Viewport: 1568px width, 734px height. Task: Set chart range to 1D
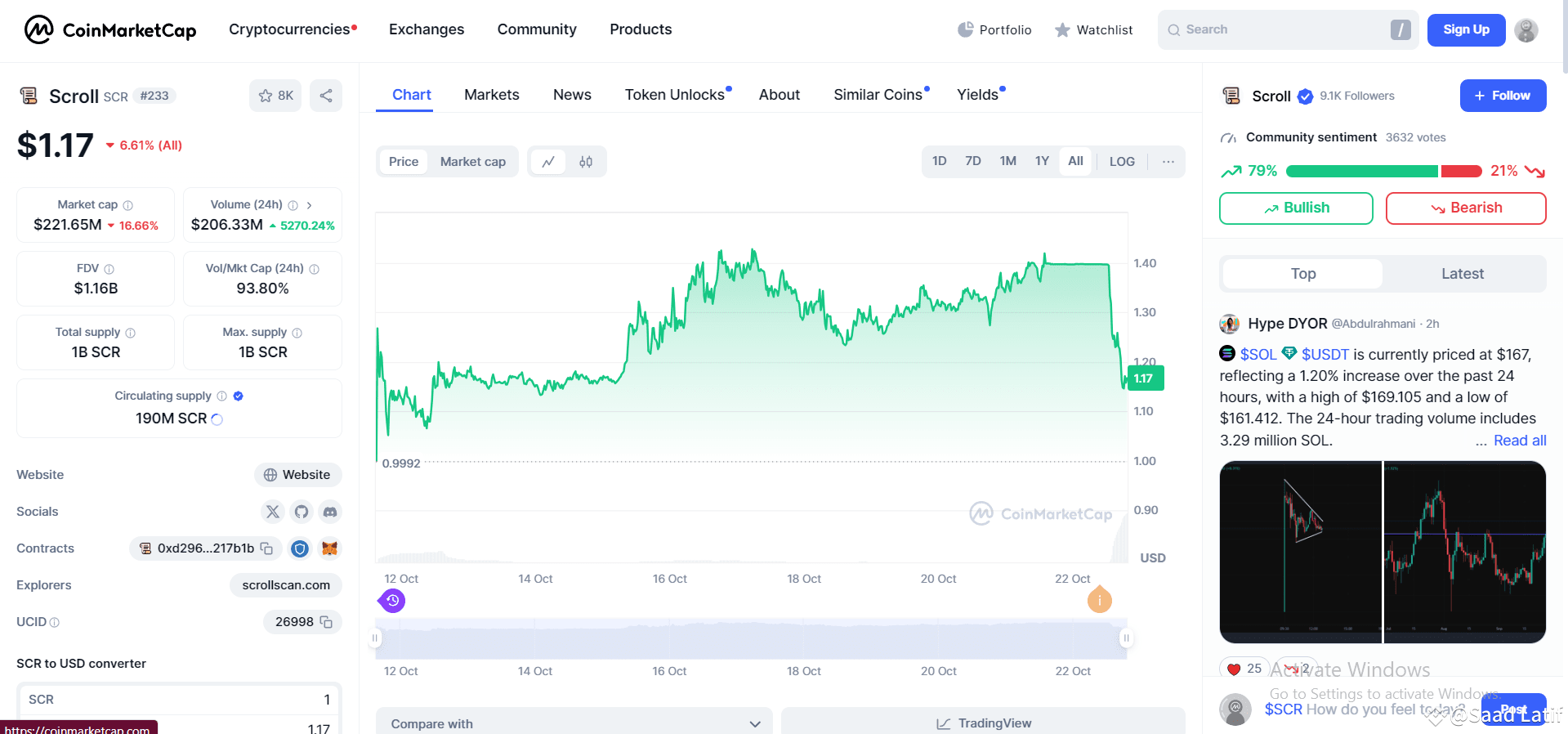940,162
